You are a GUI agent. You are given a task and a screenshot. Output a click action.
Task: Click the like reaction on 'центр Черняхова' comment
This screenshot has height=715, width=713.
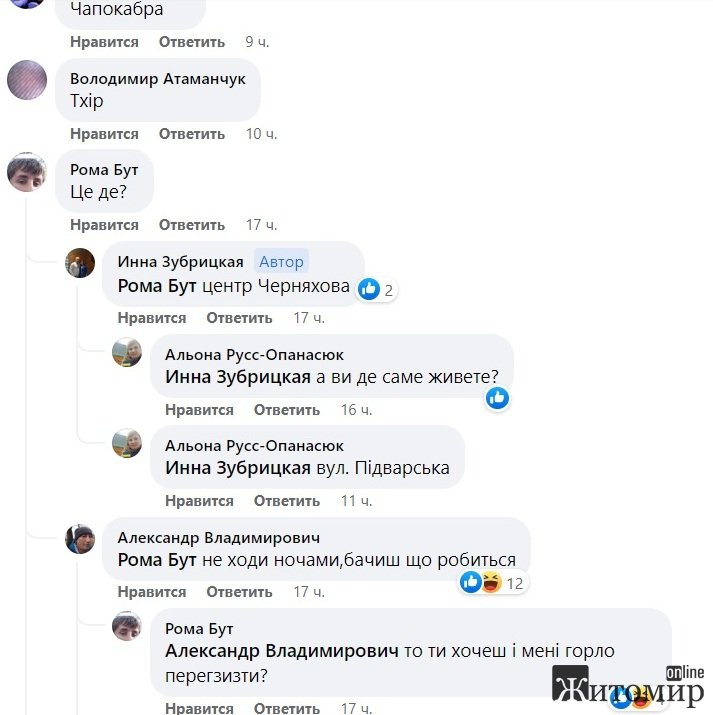pyautogui.click(x=369, y=289)
